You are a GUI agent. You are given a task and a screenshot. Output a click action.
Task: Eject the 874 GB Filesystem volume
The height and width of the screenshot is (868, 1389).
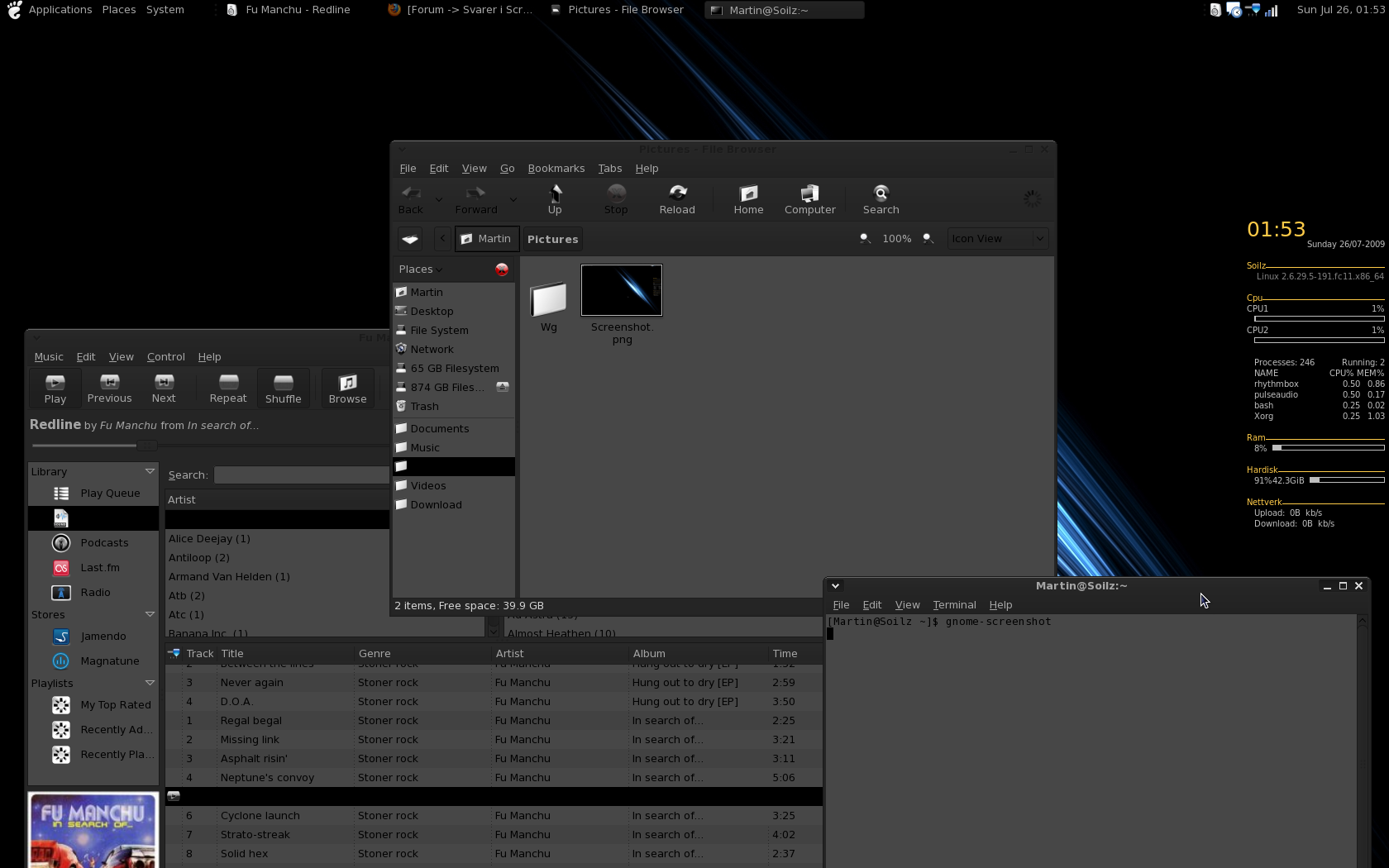(x=503, y=387)
